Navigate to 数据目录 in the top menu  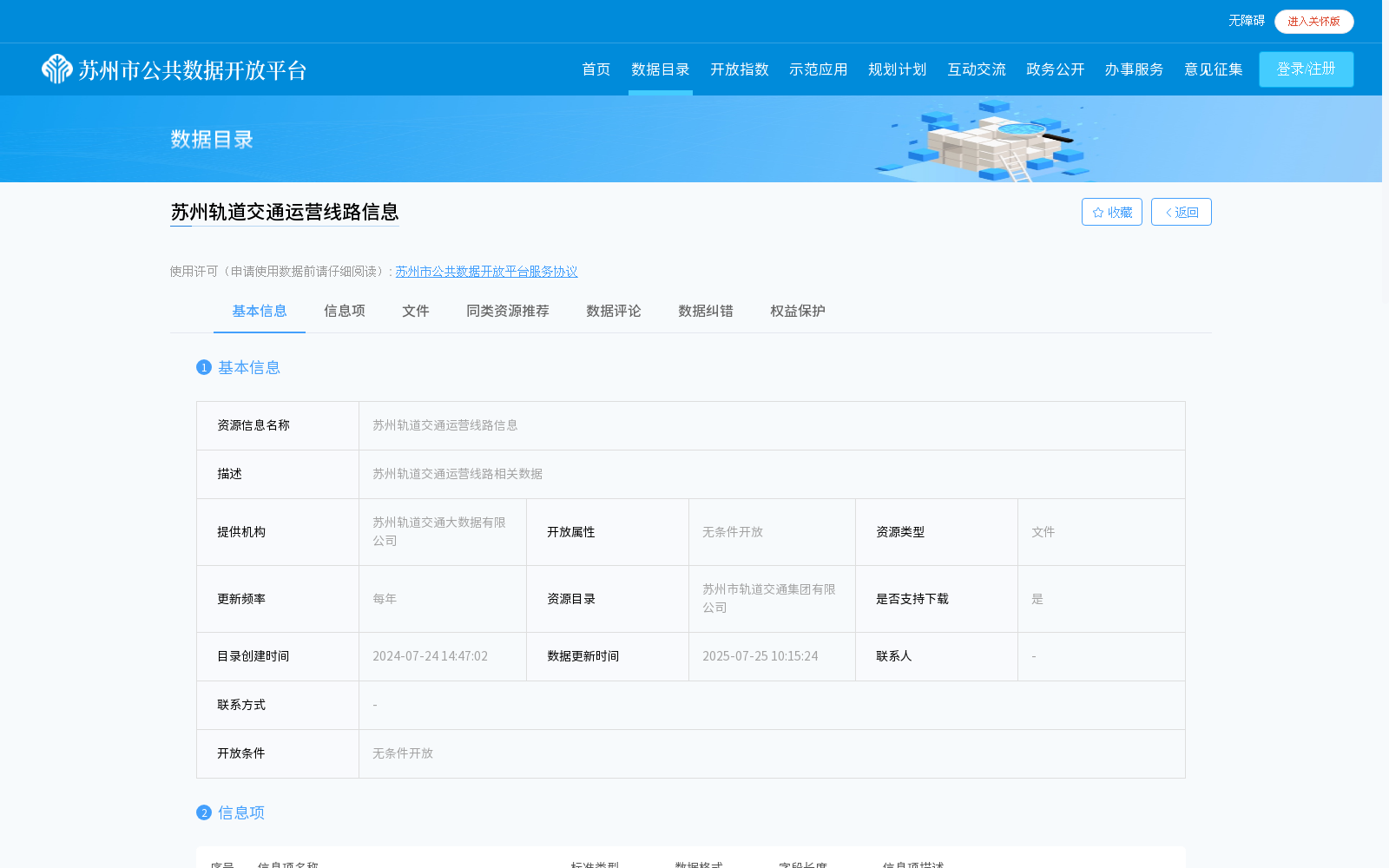click(660, 69)
